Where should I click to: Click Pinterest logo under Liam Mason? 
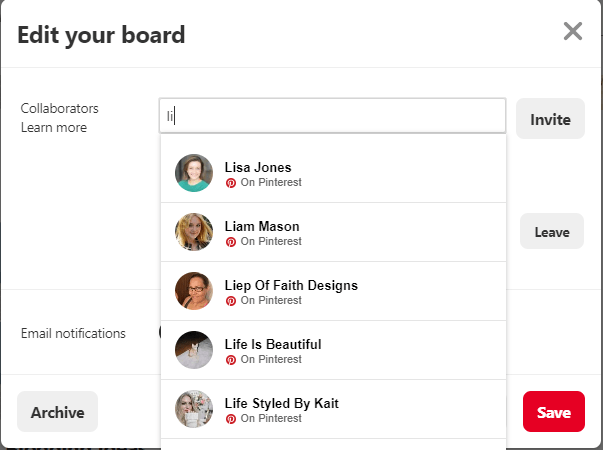[231, 242]
